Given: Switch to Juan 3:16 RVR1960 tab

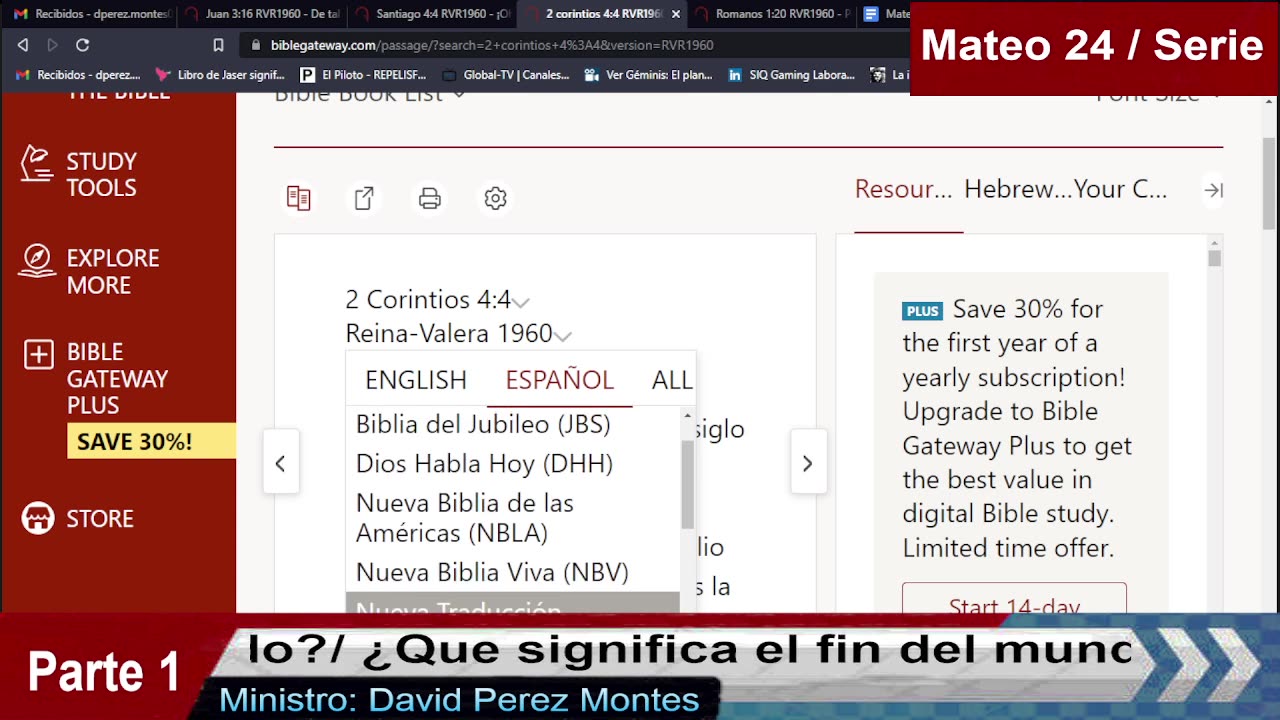Looking at the screenshot, I should click(264, 14).
